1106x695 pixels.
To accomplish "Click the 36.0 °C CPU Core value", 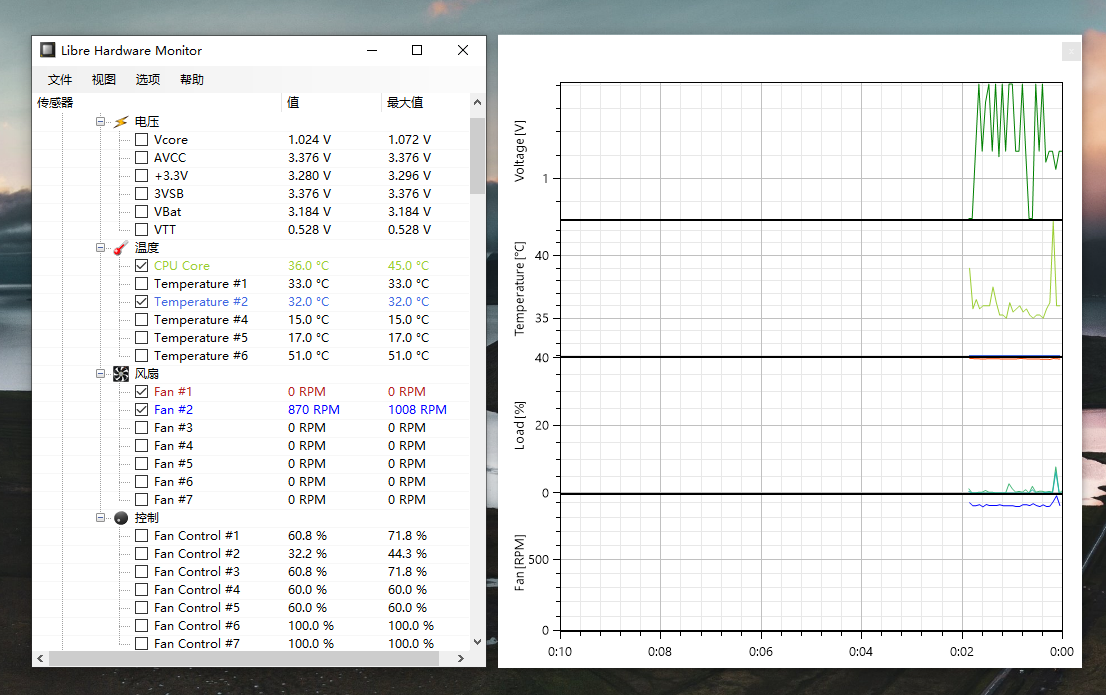I will coord(308,266).
